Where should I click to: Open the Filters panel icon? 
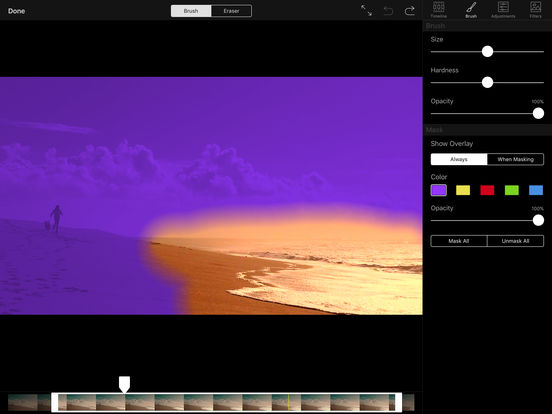[535, 10]
